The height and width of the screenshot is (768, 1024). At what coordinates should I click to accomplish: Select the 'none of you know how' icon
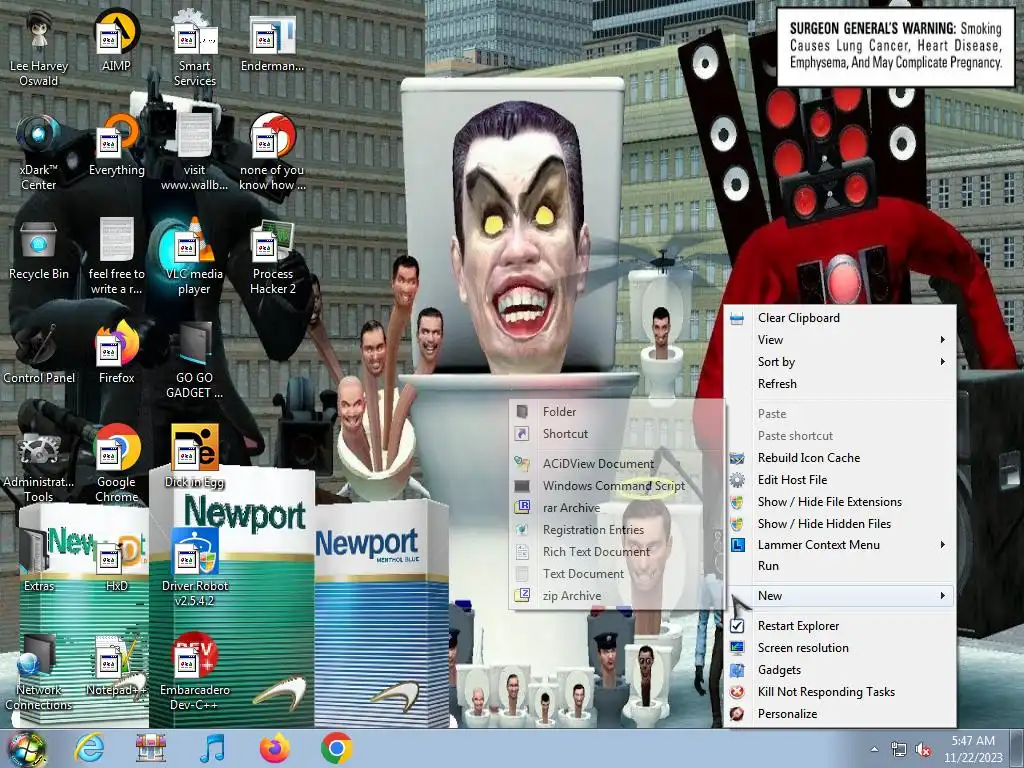pos(272,153)
